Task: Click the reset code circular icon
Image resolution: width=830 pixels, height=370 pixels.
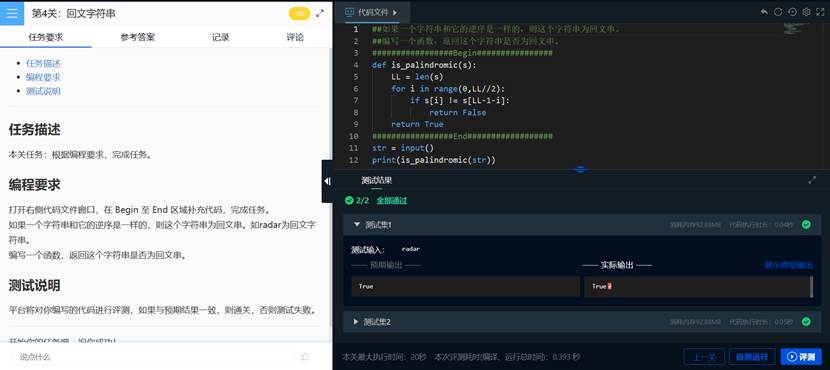Action: [778, 12]
